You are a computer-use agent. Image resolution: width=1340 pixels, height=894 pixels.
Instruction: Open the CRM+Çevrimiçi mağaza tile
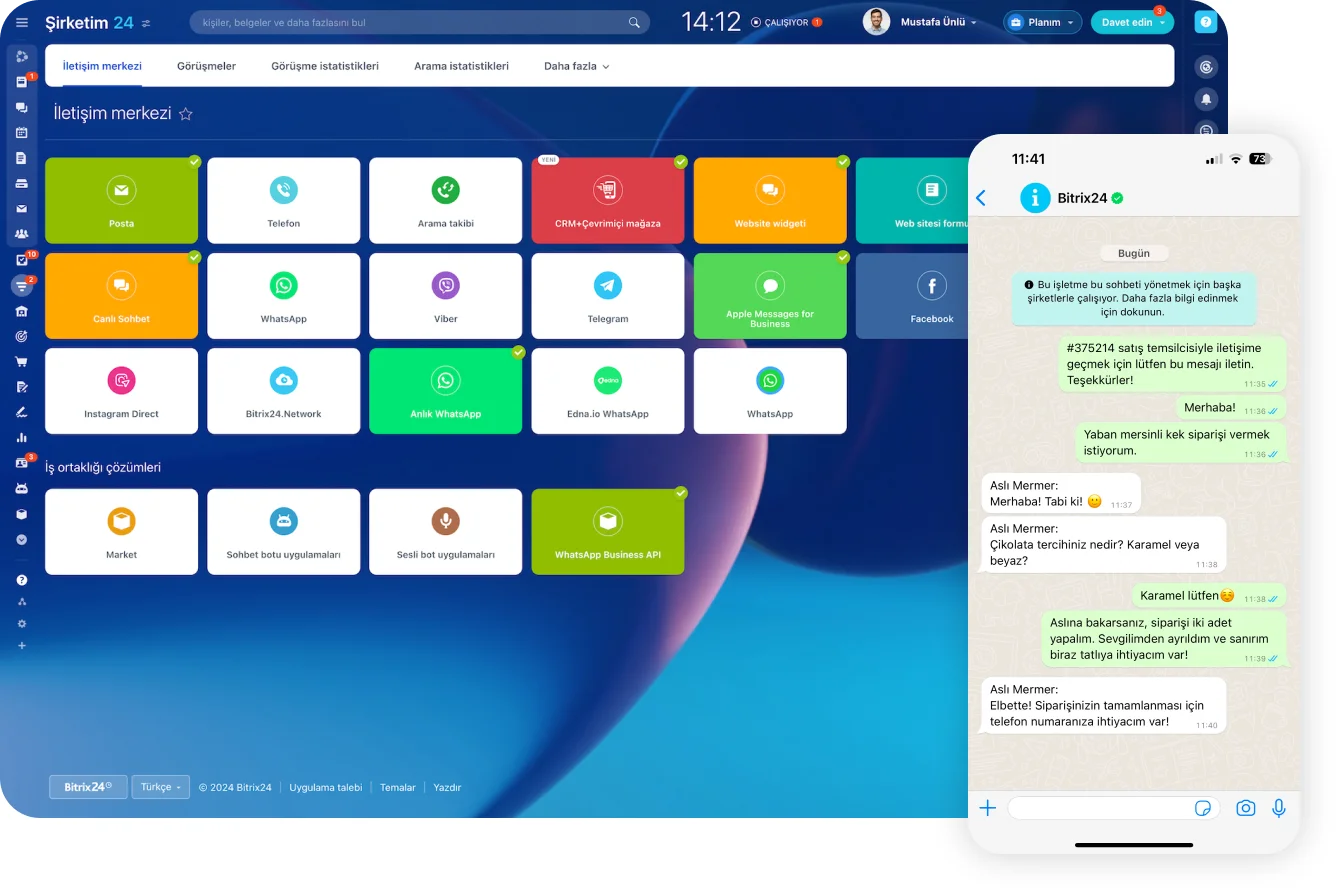608,200
